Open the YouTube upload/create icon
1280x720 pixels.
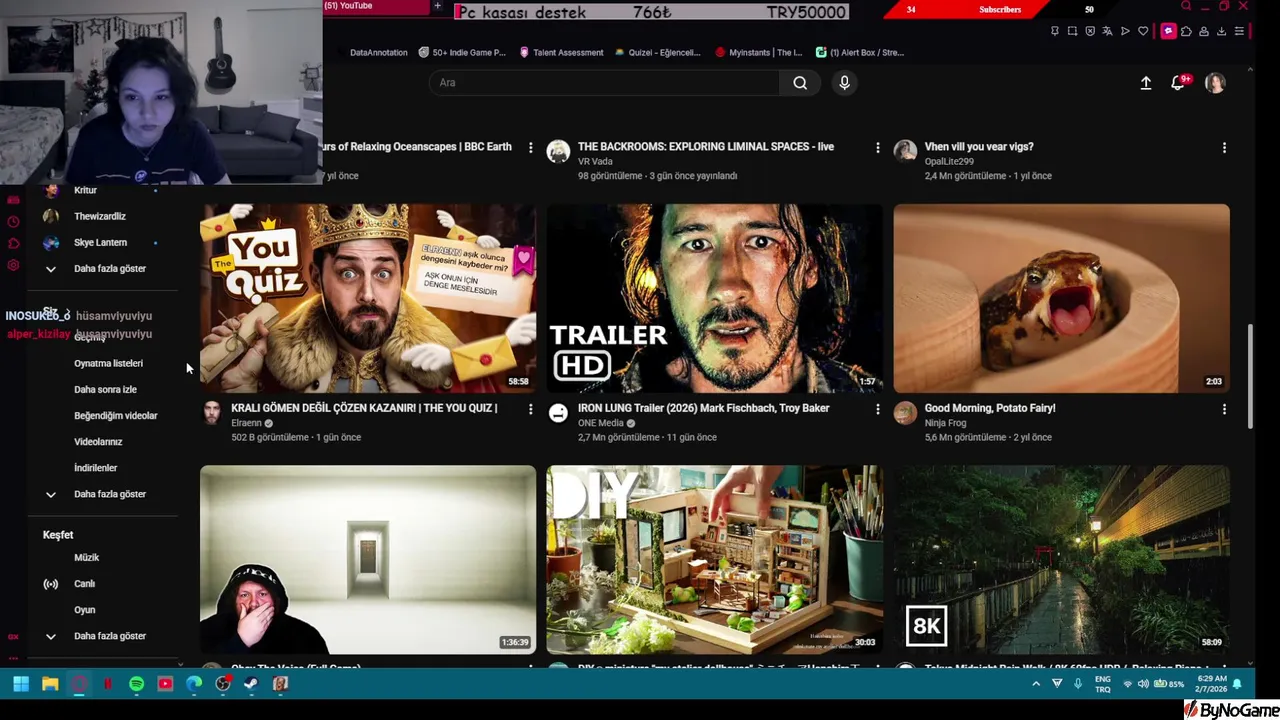click(1146, 83)
